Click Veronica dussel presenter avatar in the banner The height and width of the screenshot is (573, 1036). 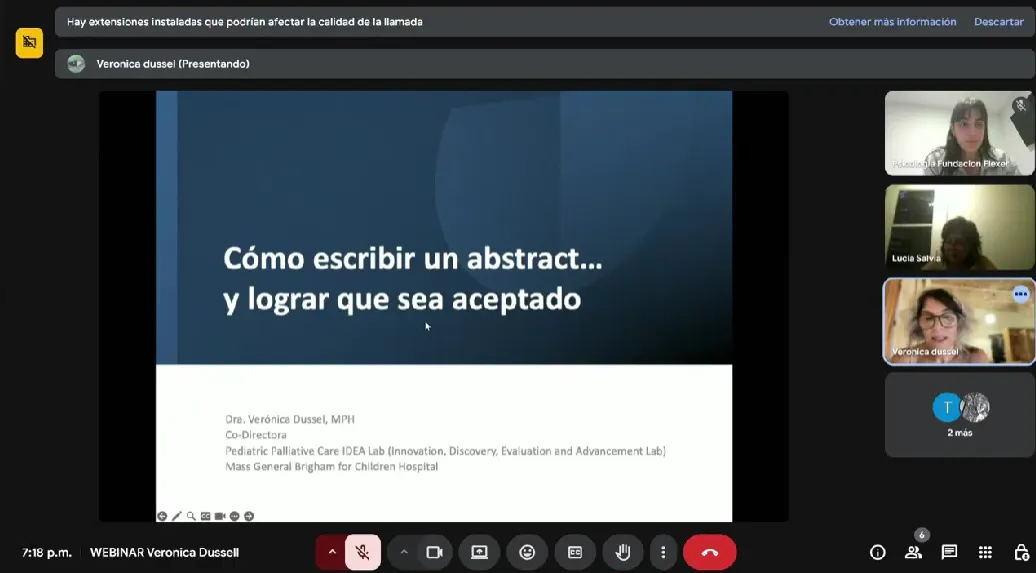pos(77,64)
